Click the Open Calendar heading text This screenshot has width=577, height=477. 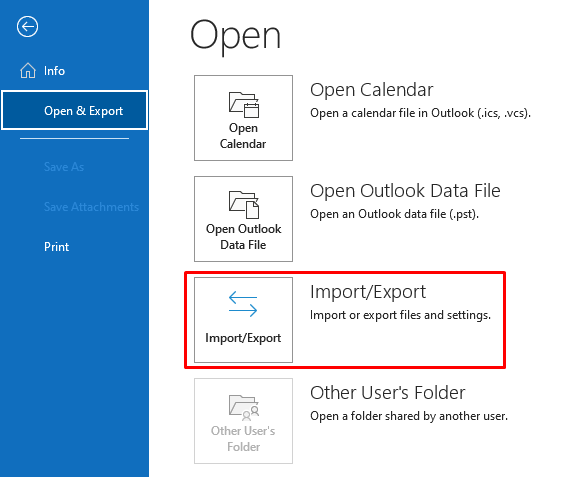pos(372,90)
